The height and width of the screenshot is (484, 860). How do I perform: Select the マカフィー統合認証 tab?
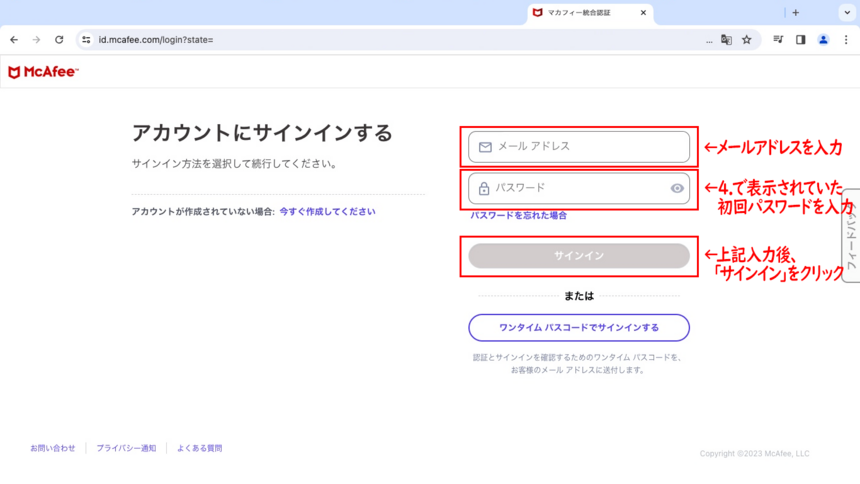(x=590, y=13)
